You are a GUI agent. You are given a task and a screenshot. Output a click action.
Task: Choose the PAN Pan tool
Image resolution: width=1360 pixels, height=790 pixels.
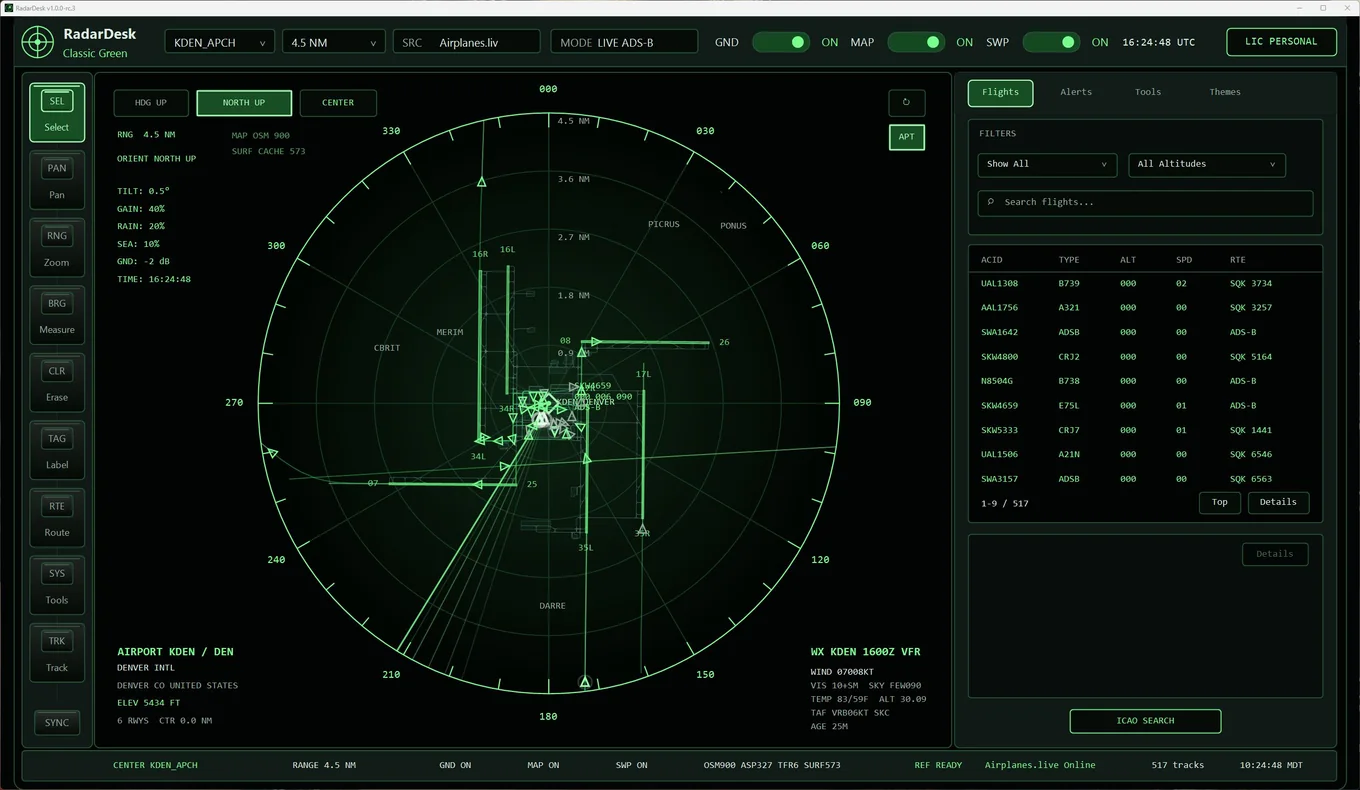coord(57,180)
